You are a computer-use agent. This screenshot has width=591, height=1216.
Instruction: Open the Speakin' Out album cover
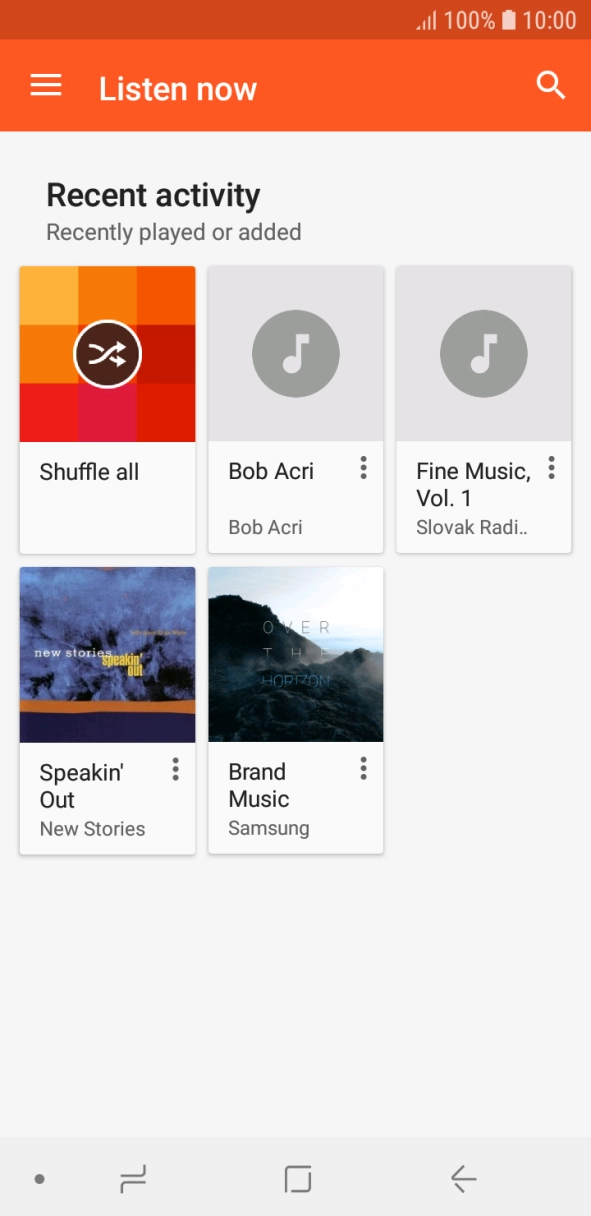108,655
